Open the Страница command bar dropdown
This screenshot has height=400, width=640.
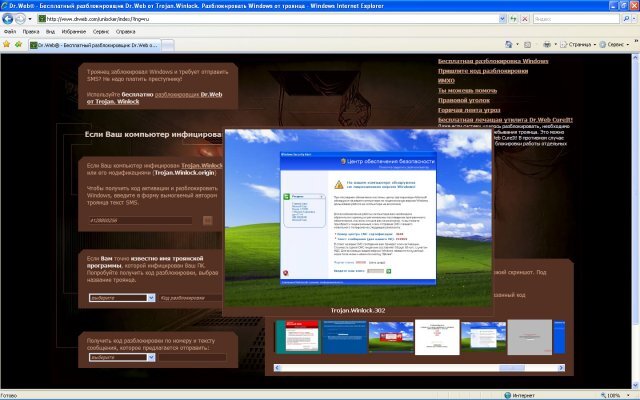[578, 44]
